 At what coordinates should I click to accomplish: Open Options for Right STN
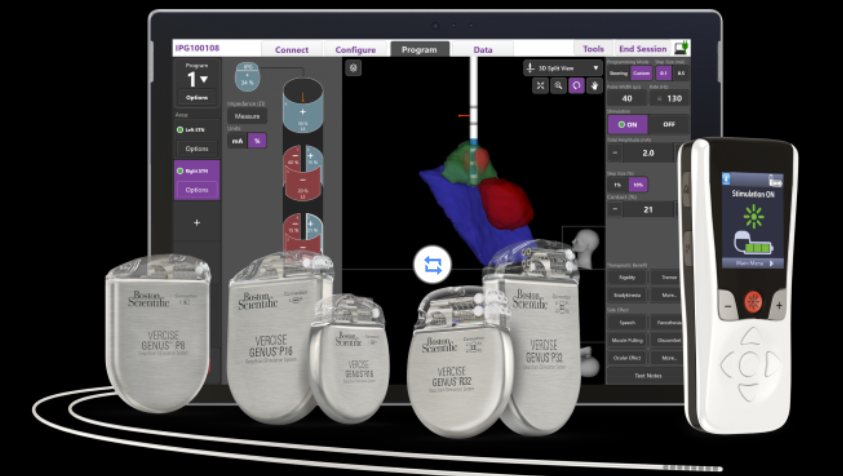click(197, 190)
